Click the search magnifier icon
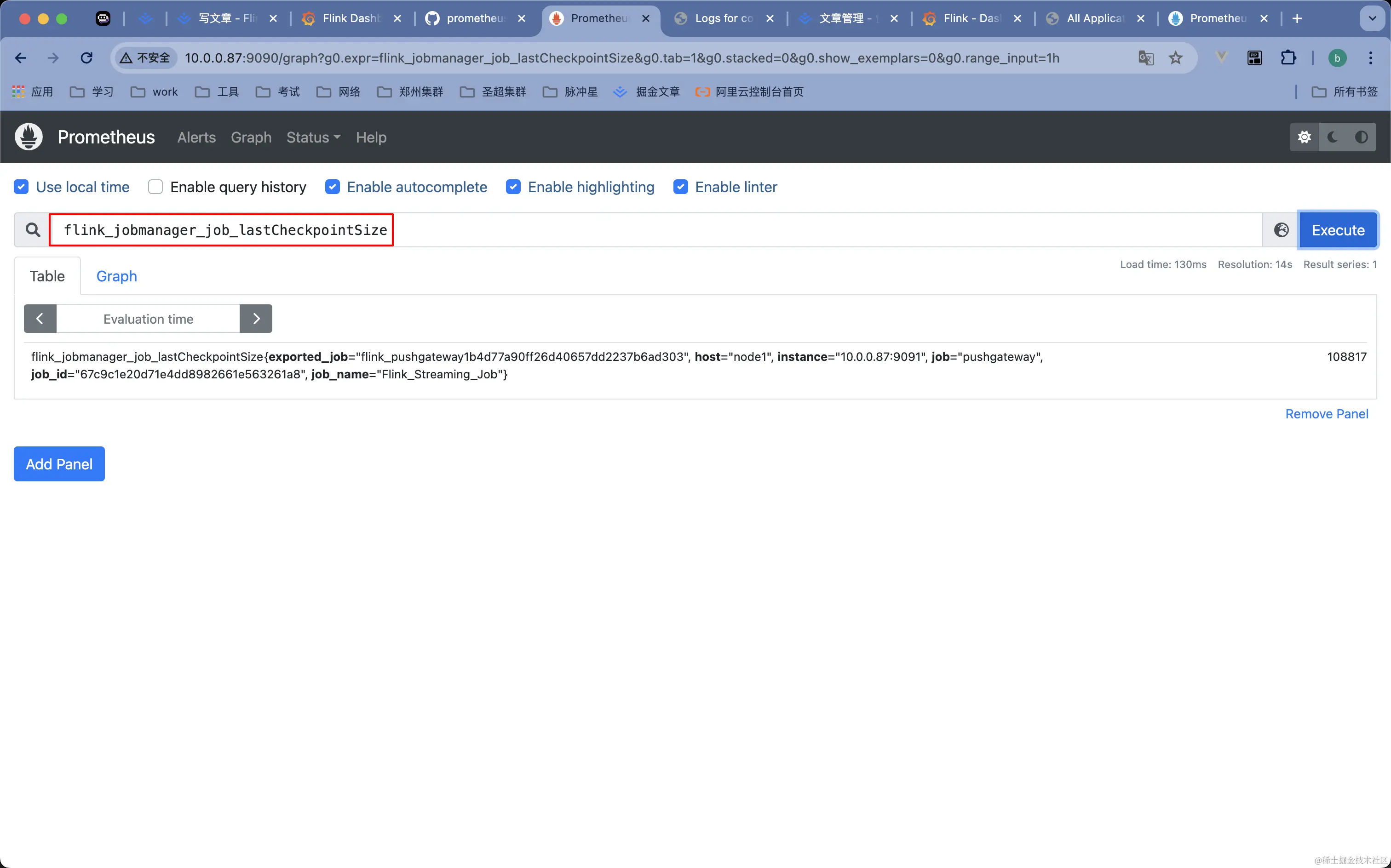The width and height of the screenshot is (1391, 868). (x=33, y=230)
